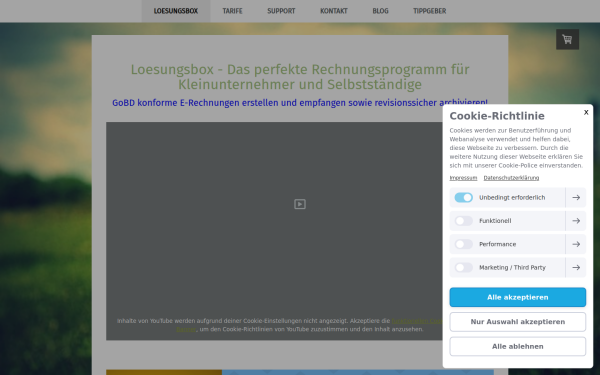Open the SUPPORT menu item
This screenshot has height=375, width=600.
[281, 11]
